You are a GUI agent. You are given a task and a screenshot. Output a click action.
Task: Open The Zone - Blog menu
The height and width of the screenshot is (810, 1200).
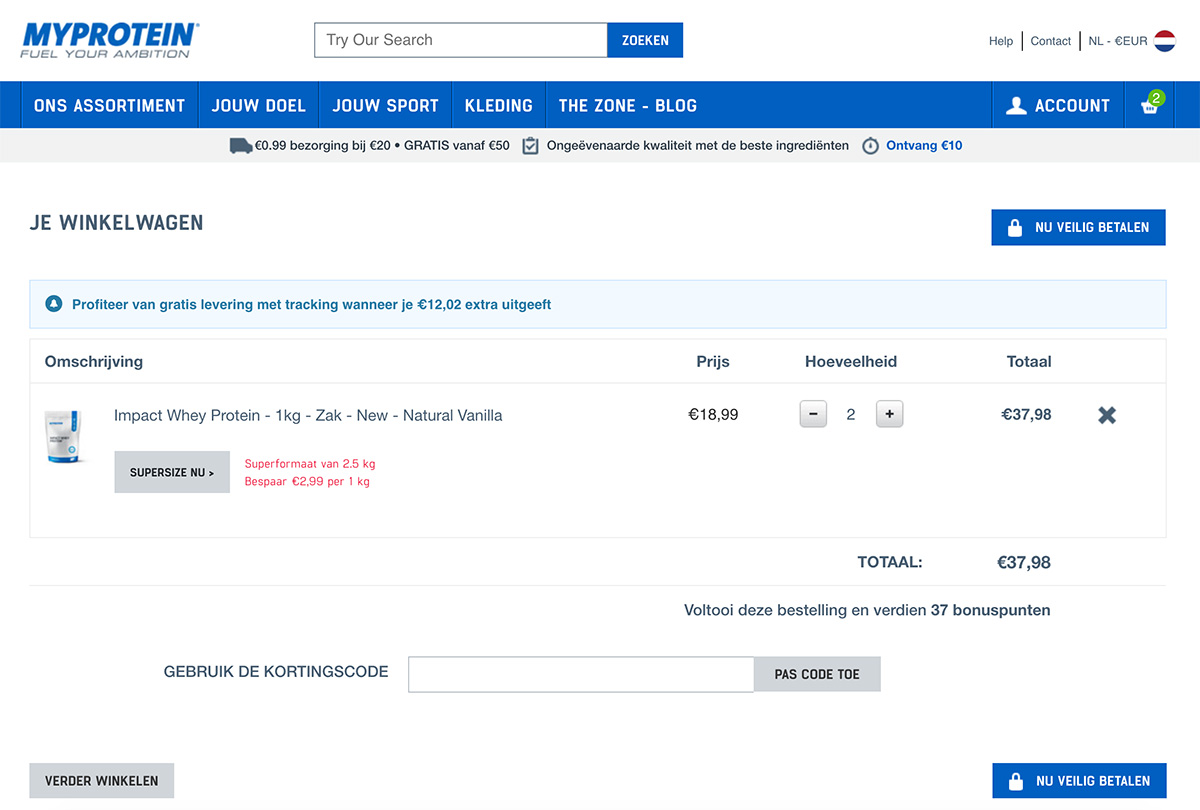(628, 105)
